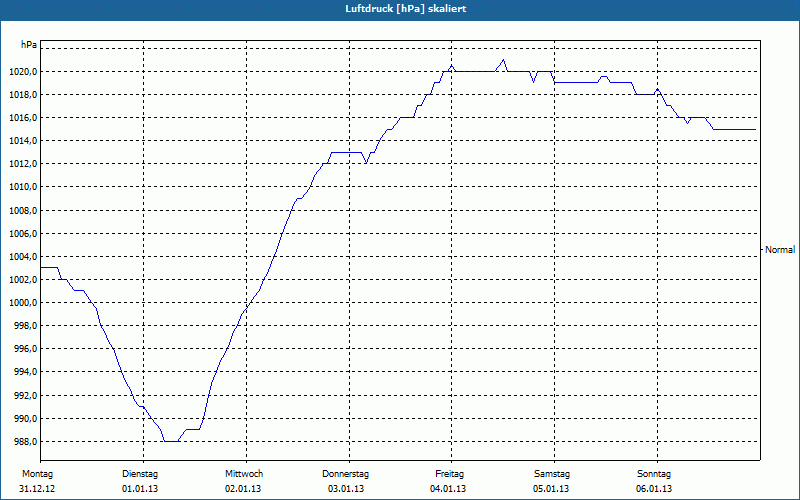Click the 990,0 axis value

coord(25,419)
